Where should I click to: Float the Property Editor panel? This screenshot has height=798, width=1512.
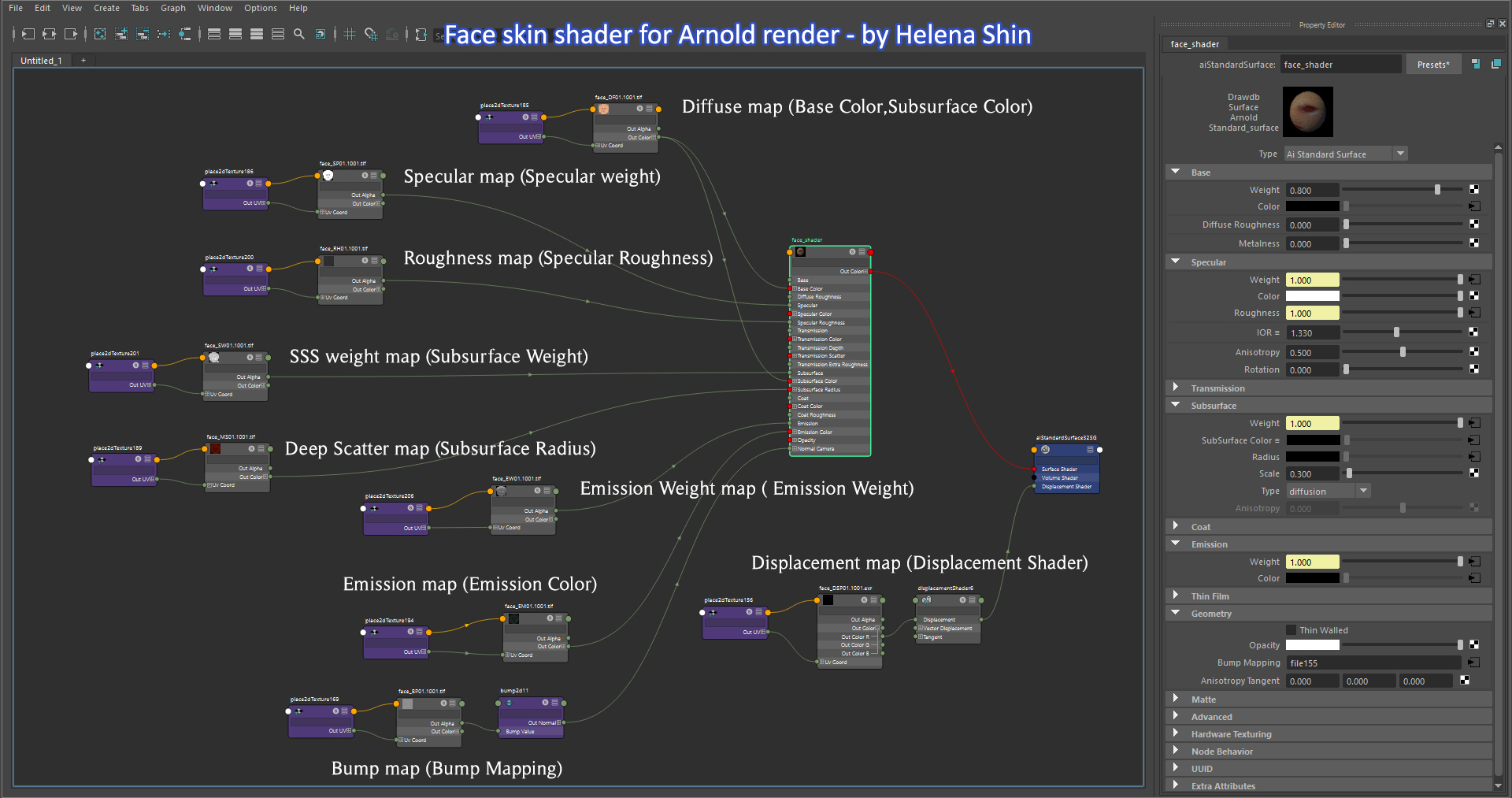(x=1490, y=24)
